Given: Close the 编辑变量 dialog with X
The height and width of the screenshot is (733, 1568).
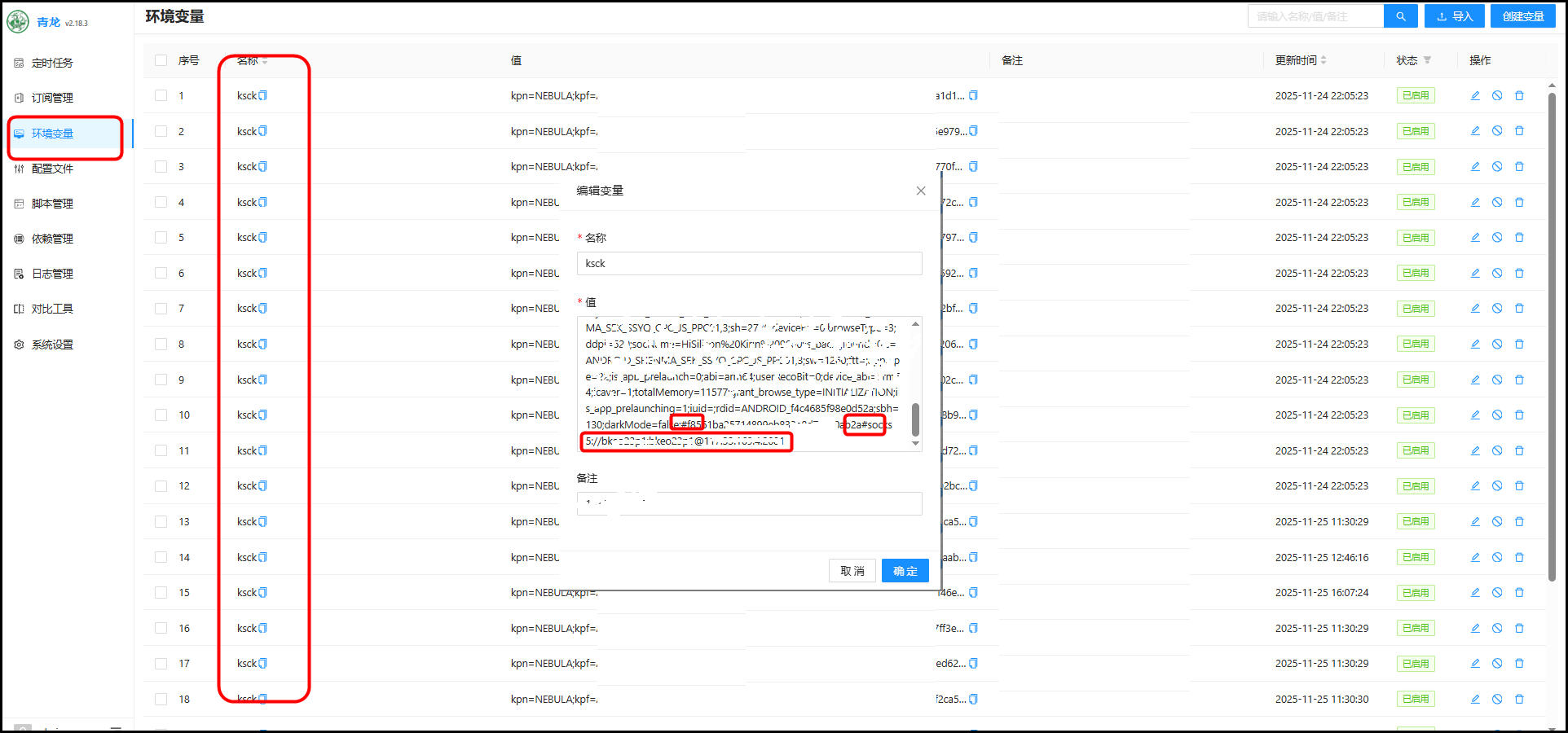Looking at the screenshot, I should (x=921, y=191).
